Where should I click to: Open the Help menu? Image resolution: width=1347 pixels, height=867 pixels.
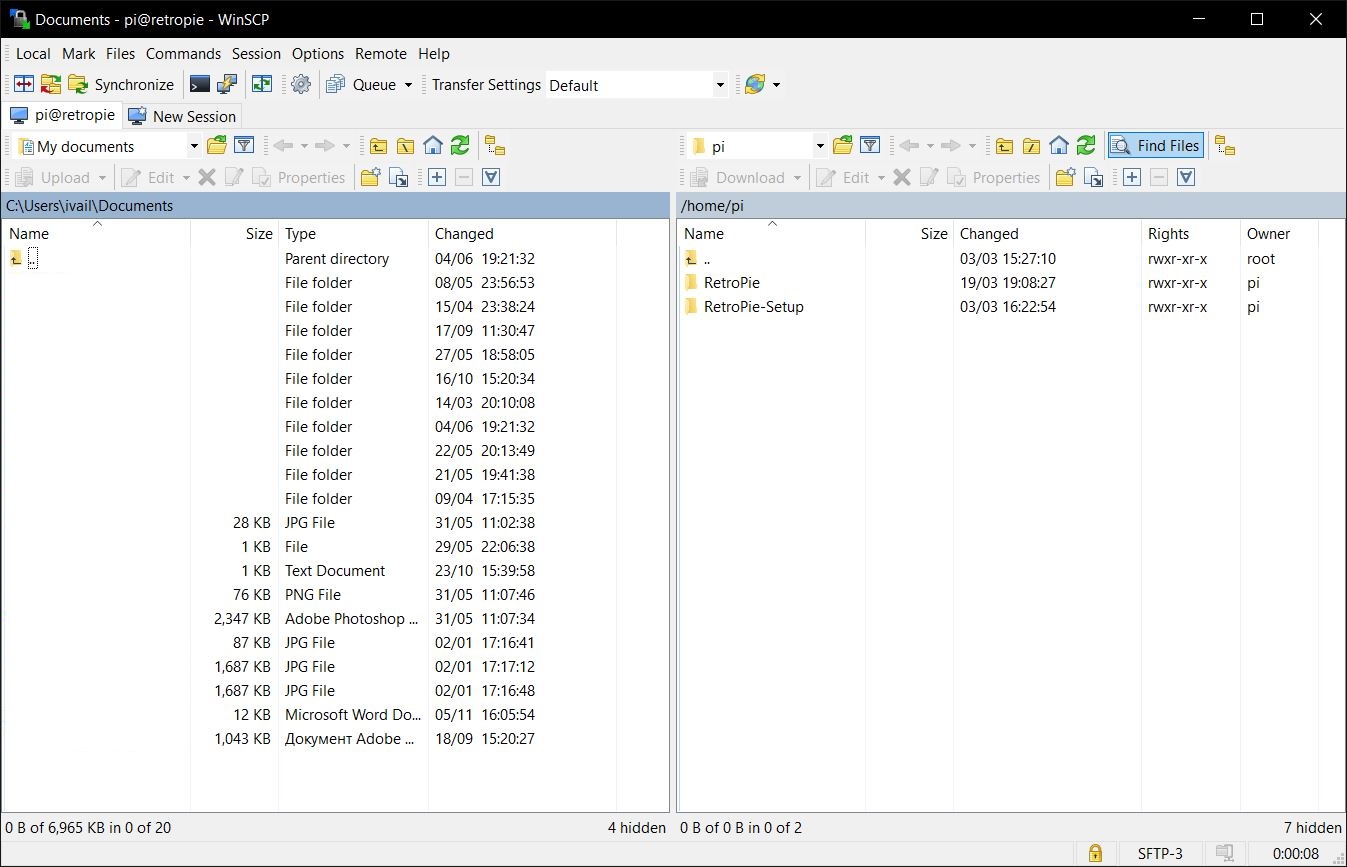[x=434, y=54]
